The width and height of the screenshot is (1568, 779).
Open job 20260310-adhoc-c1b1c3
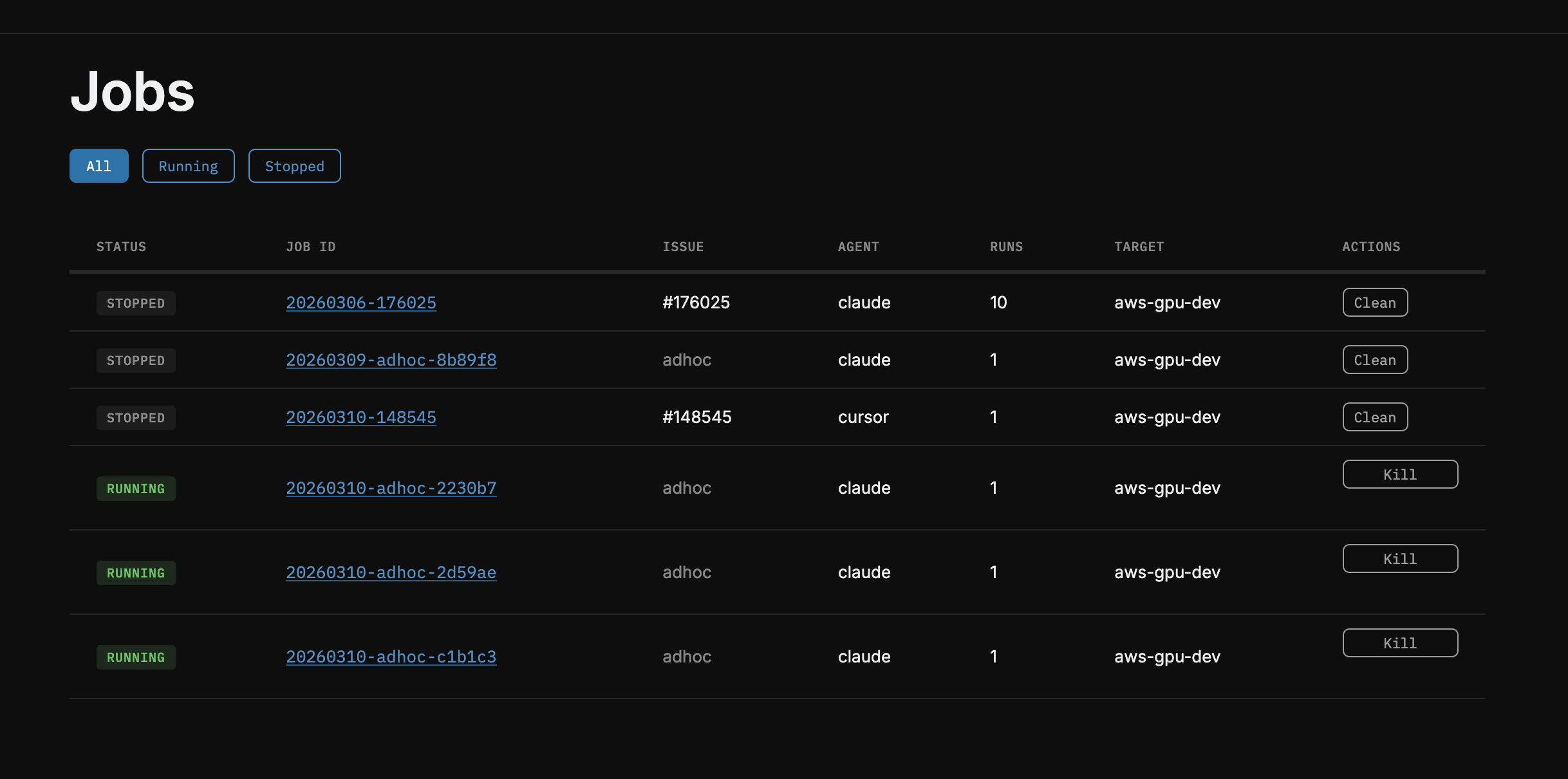click(x=391, y=657)
